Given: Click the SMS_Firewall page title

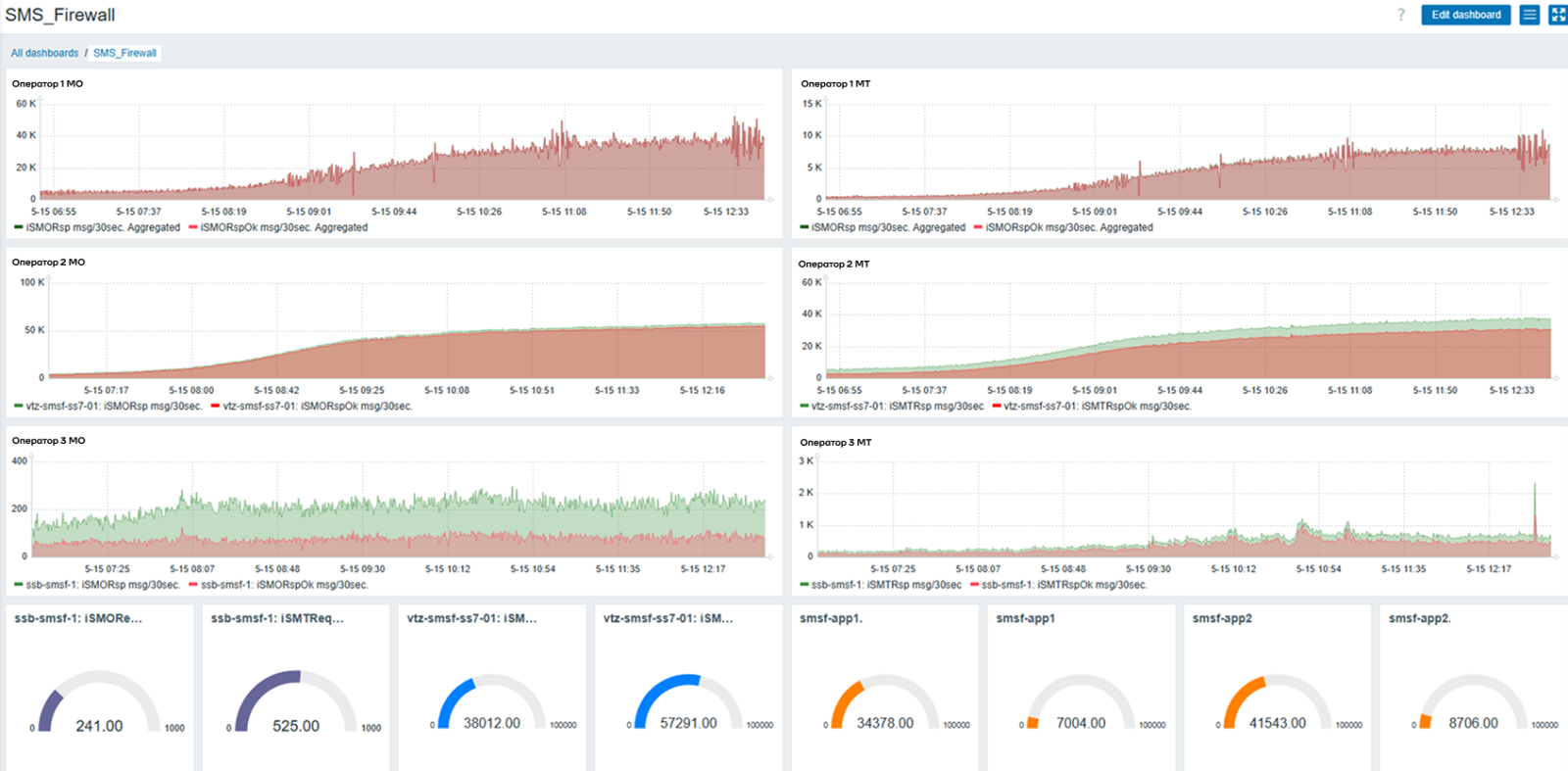Looking at the screenshot, I should pyautogui.click(x=60, y=15).
